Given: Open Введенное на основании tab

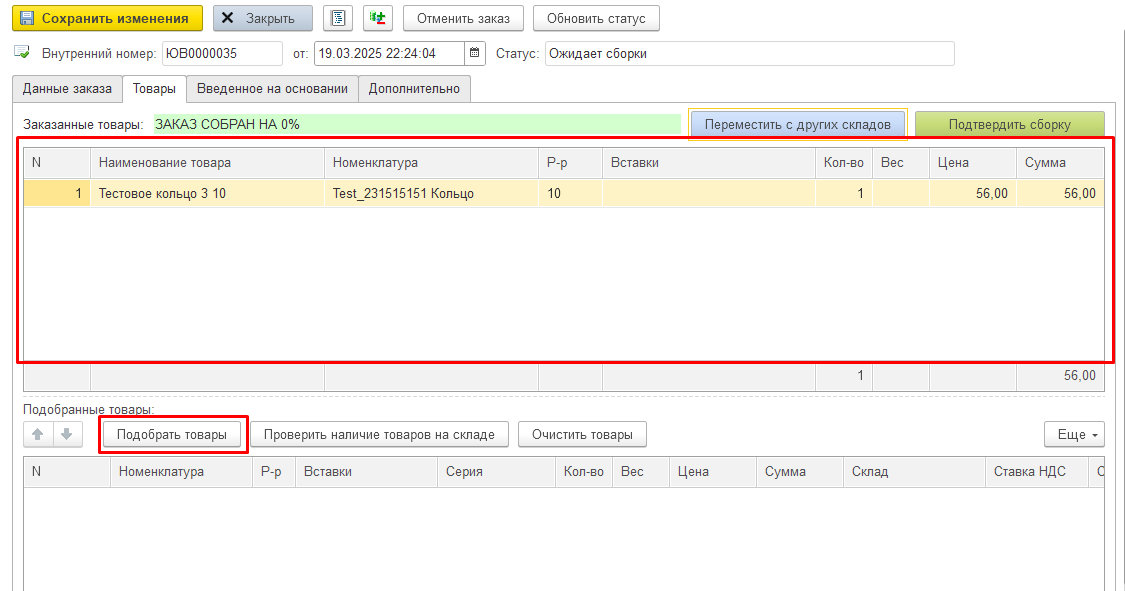Looking at the screenshot, I should click(x=273, y=88).
